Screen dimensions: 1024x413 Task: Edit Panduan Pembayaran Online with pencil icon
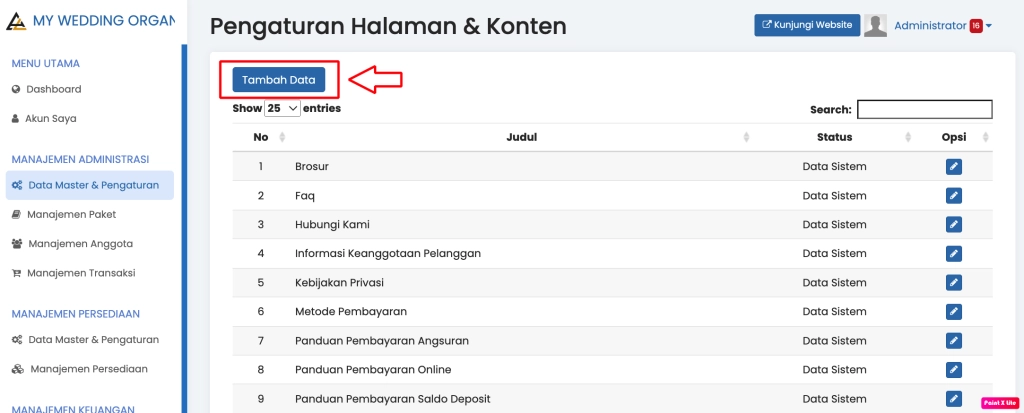click(x=953, y=370)
